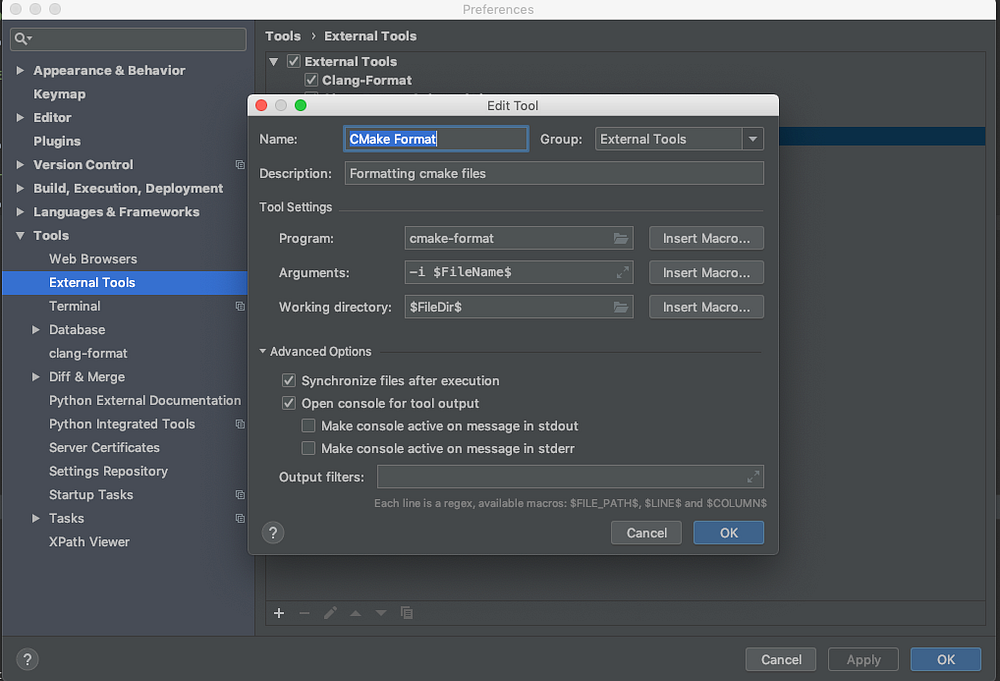The height and width of the screenshot is (681, 1000).
Task: Click the add tool plus icon
Action: (279, 613)
